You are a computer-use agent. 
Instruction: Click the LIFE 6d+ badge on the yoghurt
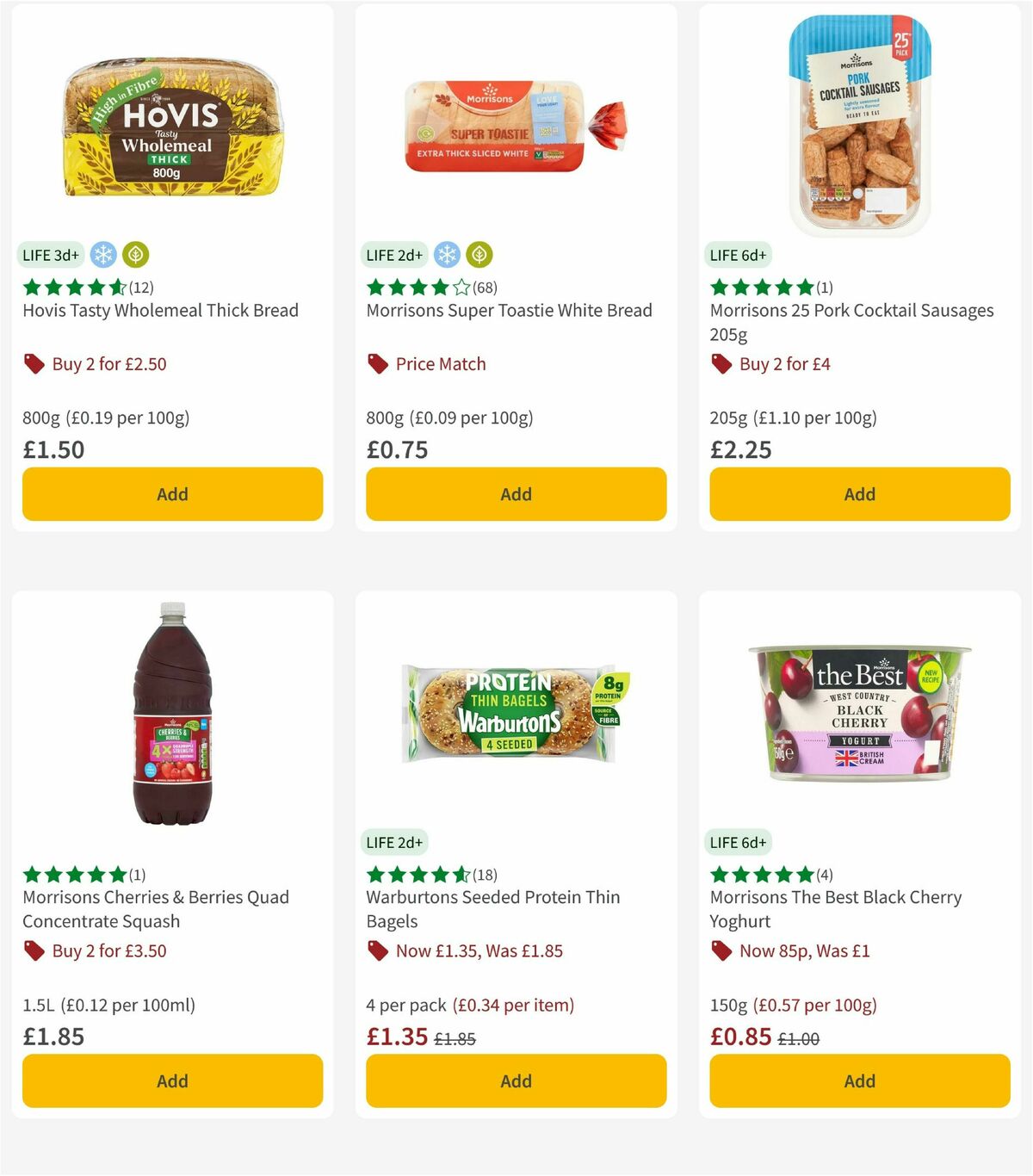[x=739, y=842]
